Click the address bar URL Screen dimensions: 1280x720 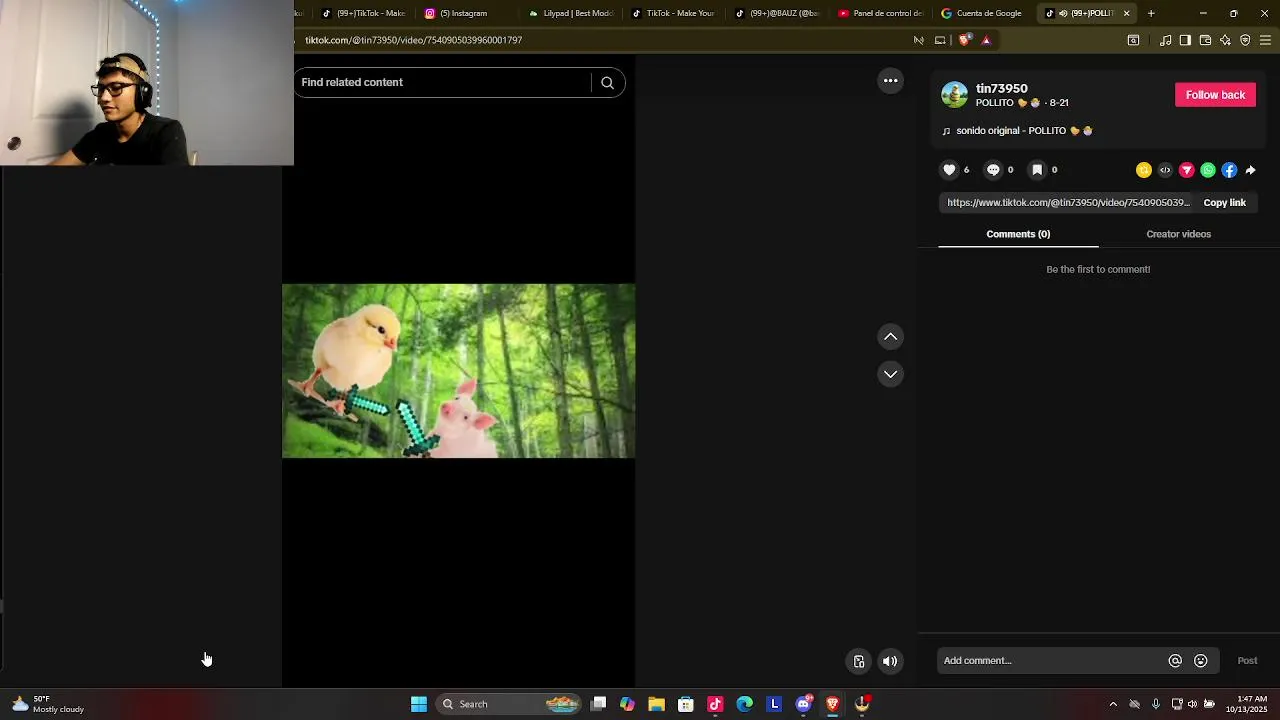[x=414, y=40]
